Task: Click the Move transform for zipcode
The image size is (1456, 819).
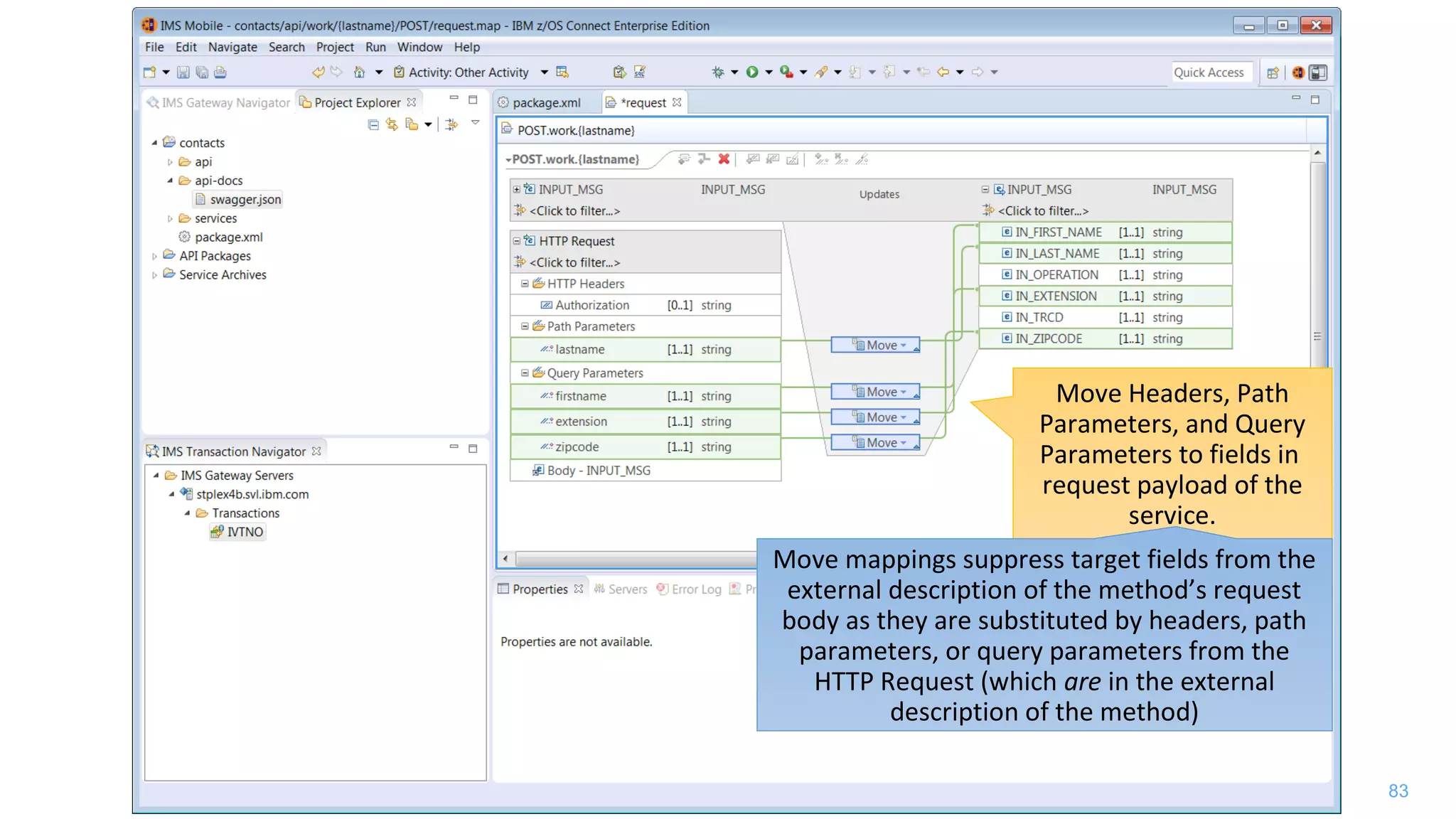Action: [876, 442]
